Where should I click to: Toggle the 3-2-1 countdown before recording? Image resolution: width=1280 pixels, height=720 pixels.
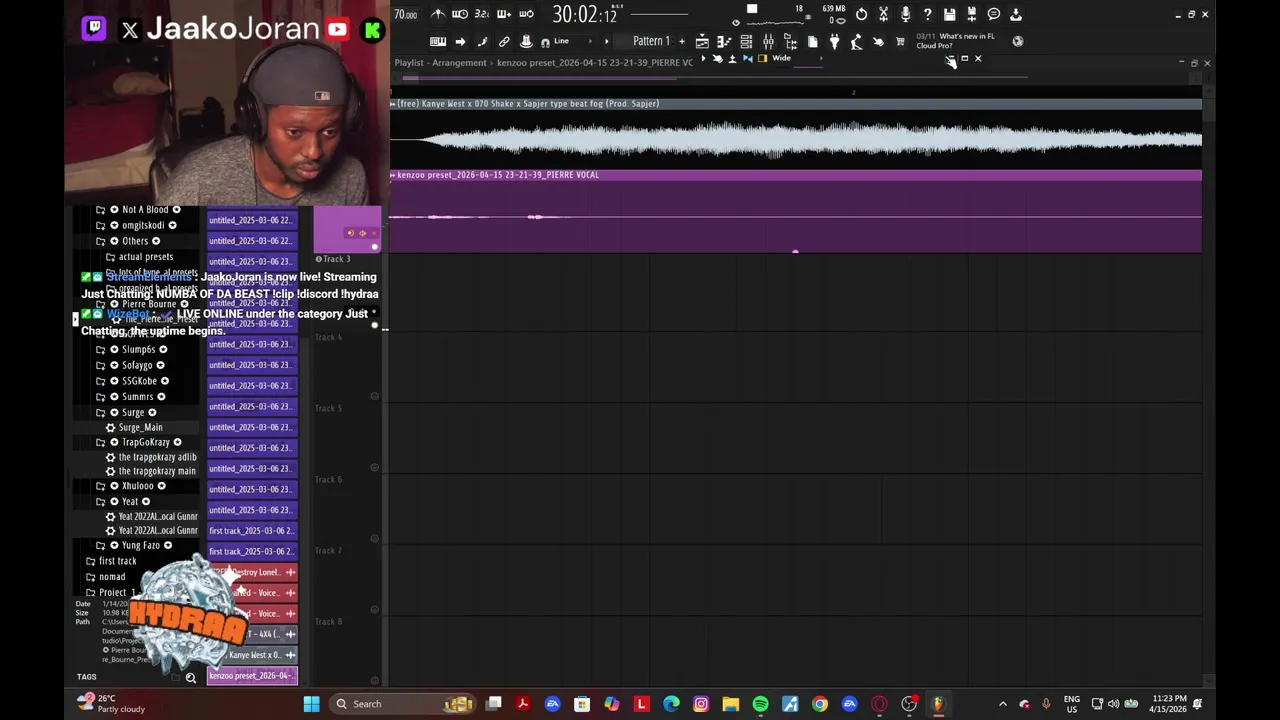coord(482,14)
